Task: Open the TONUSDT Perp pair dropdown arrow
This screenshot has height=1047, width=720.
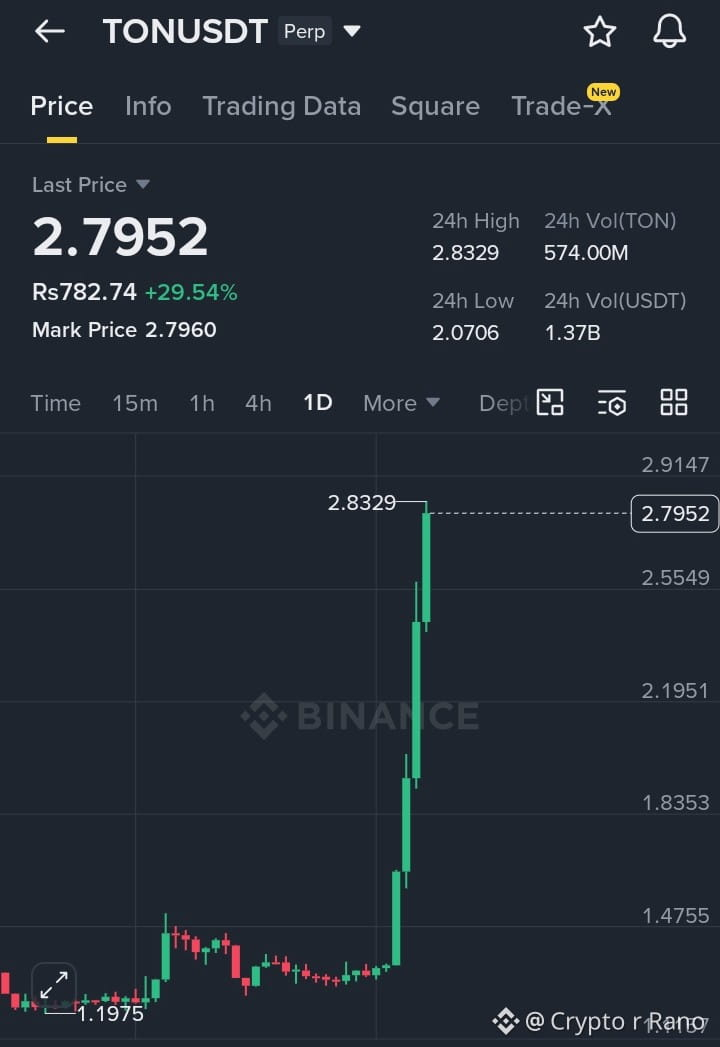Action: click(x=352, y=31)
